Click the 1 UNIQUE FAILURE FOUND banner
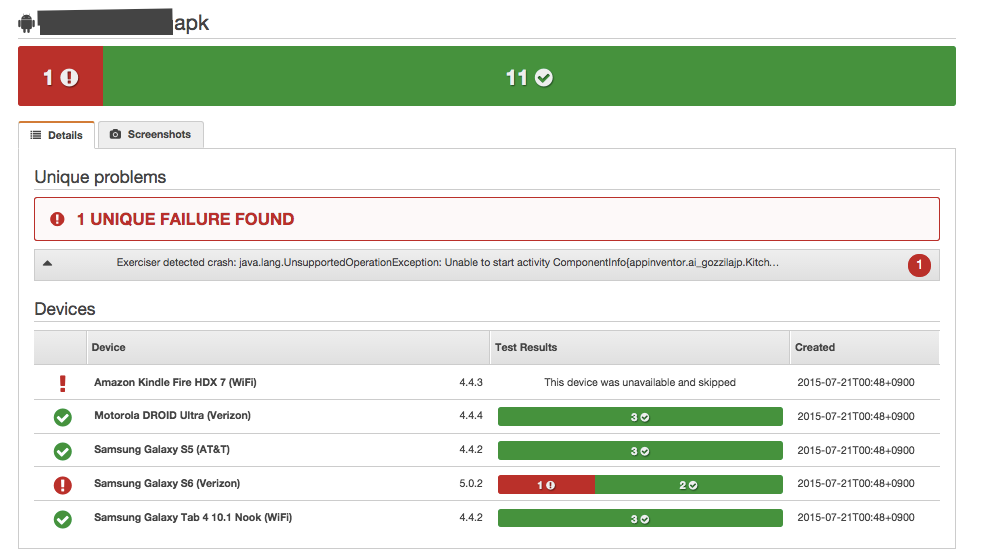The height and width of the screenshot is (549, 984). click(x=487, y=219)
